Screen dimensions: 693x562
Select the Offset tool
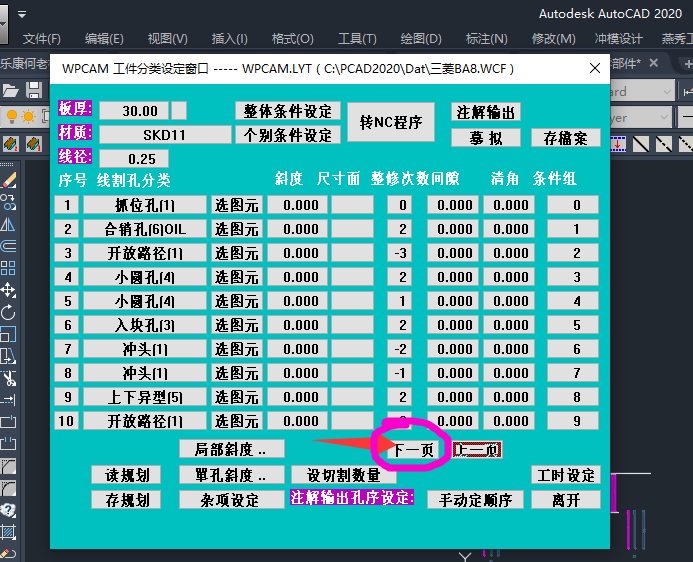coord(8,246)
